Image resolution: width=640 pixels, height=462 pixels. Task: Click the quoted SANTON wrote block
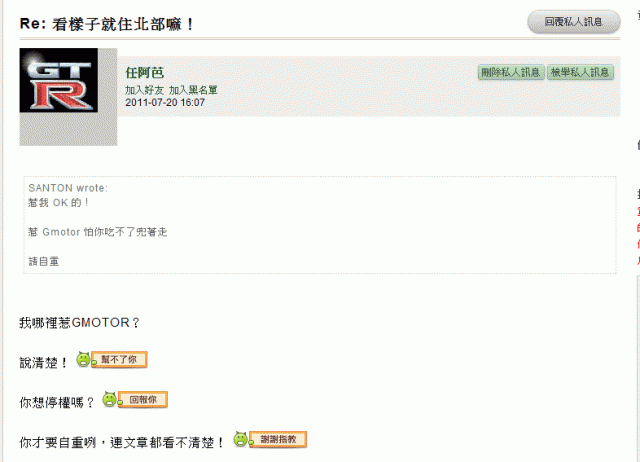(320, 225)
